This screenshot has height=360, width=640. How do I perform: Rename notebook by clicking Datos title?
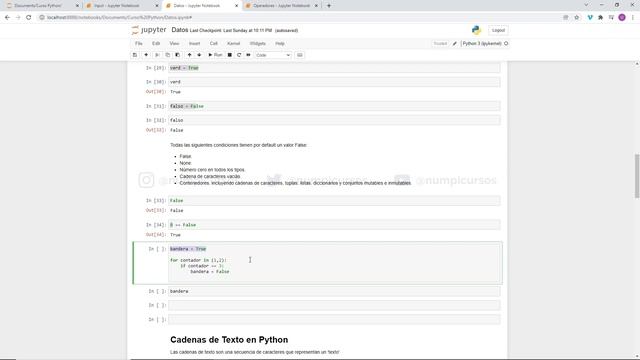click(x=180, y=30)
